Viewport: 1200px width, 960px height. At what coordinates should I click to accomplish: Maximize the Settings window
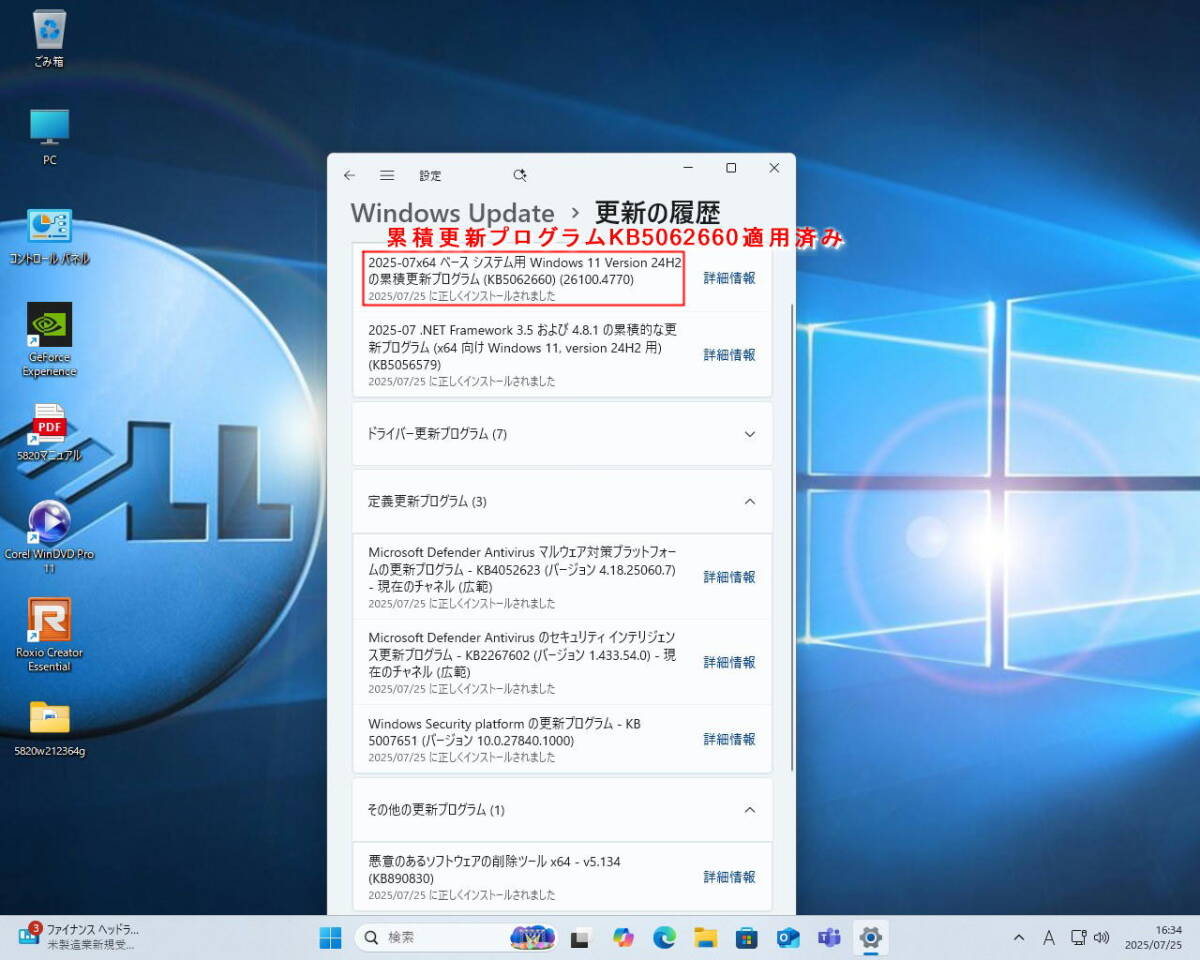[731, 168]
